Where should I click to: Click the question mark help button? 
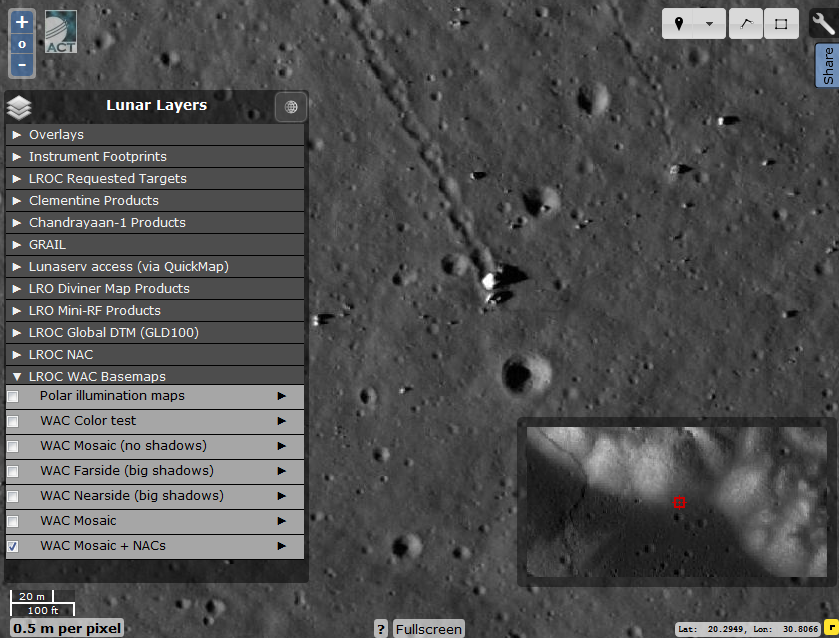point(380,629)
